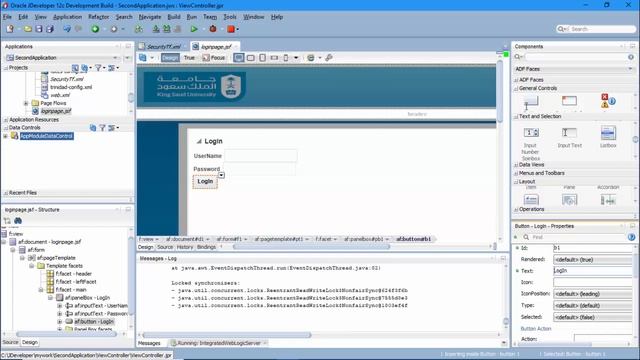This screenshot has width=640, height=360.
Task: Collapse the General Controls component section
Action: (516, 89)
